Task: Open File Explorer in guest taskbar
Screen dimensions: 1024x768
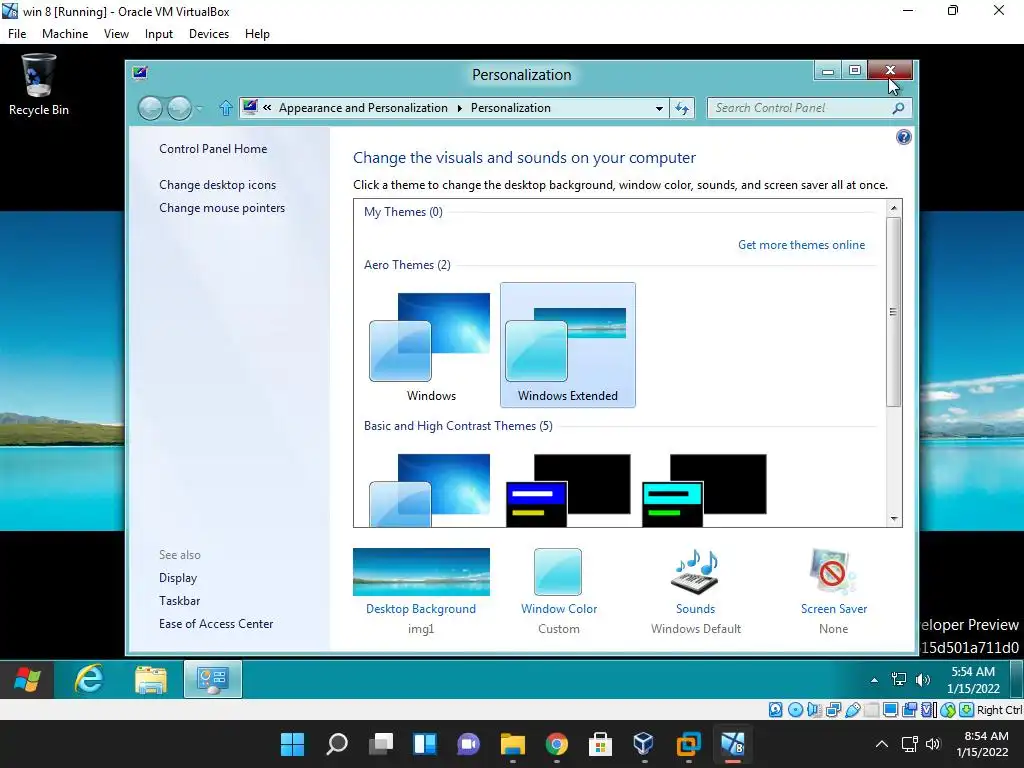Action: [151, 679]
